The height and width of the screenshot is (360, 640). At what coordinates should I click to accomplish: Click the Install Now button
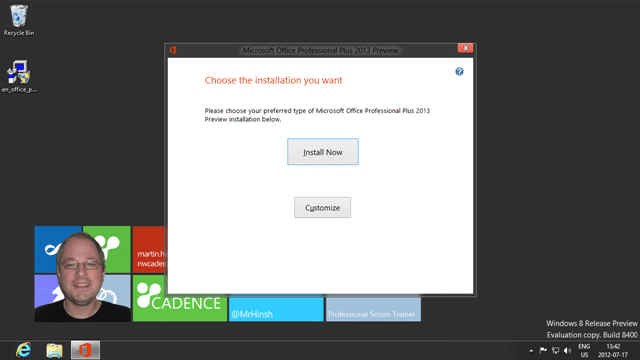pos(322,152)
